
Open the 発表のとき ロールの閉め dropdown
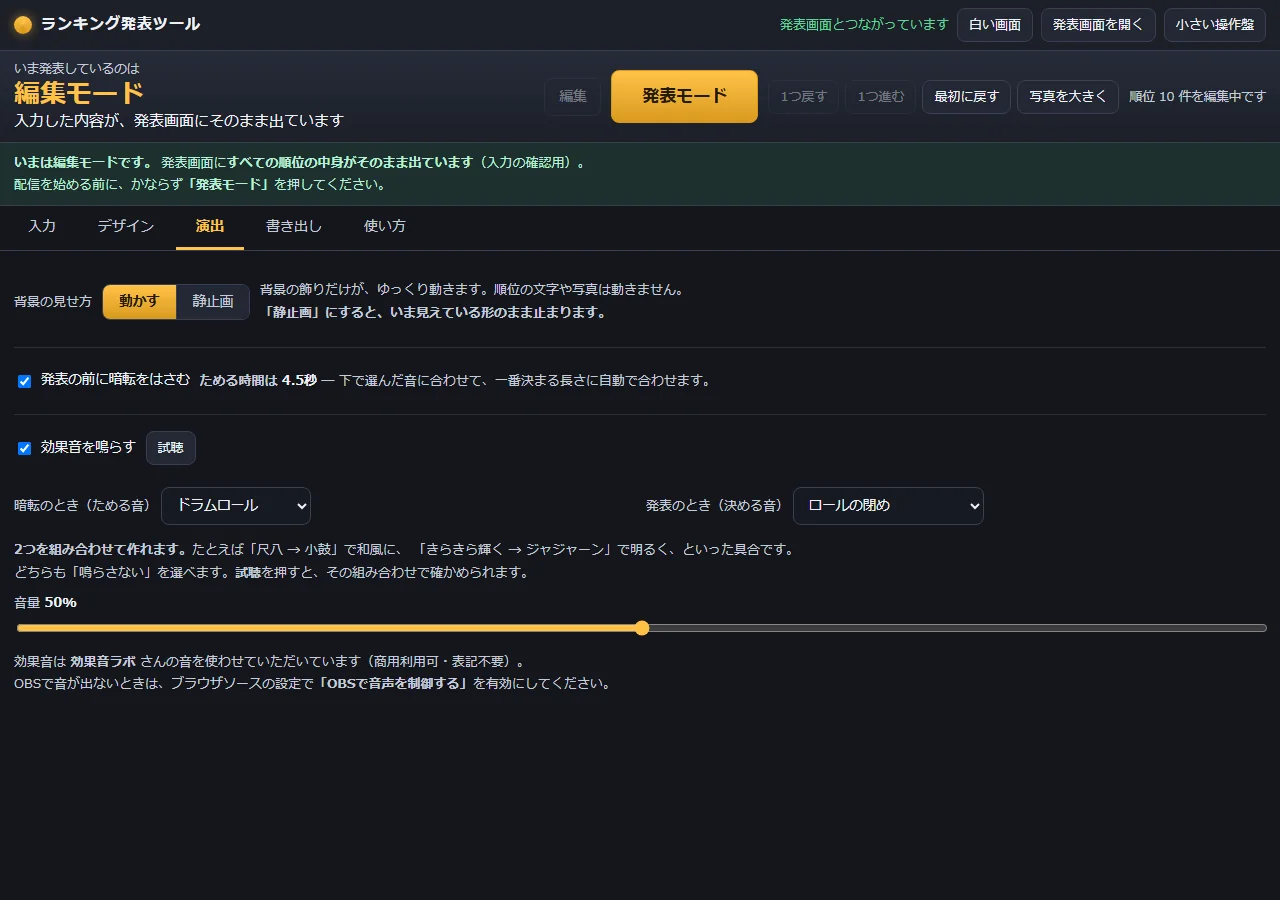[888, 506]
